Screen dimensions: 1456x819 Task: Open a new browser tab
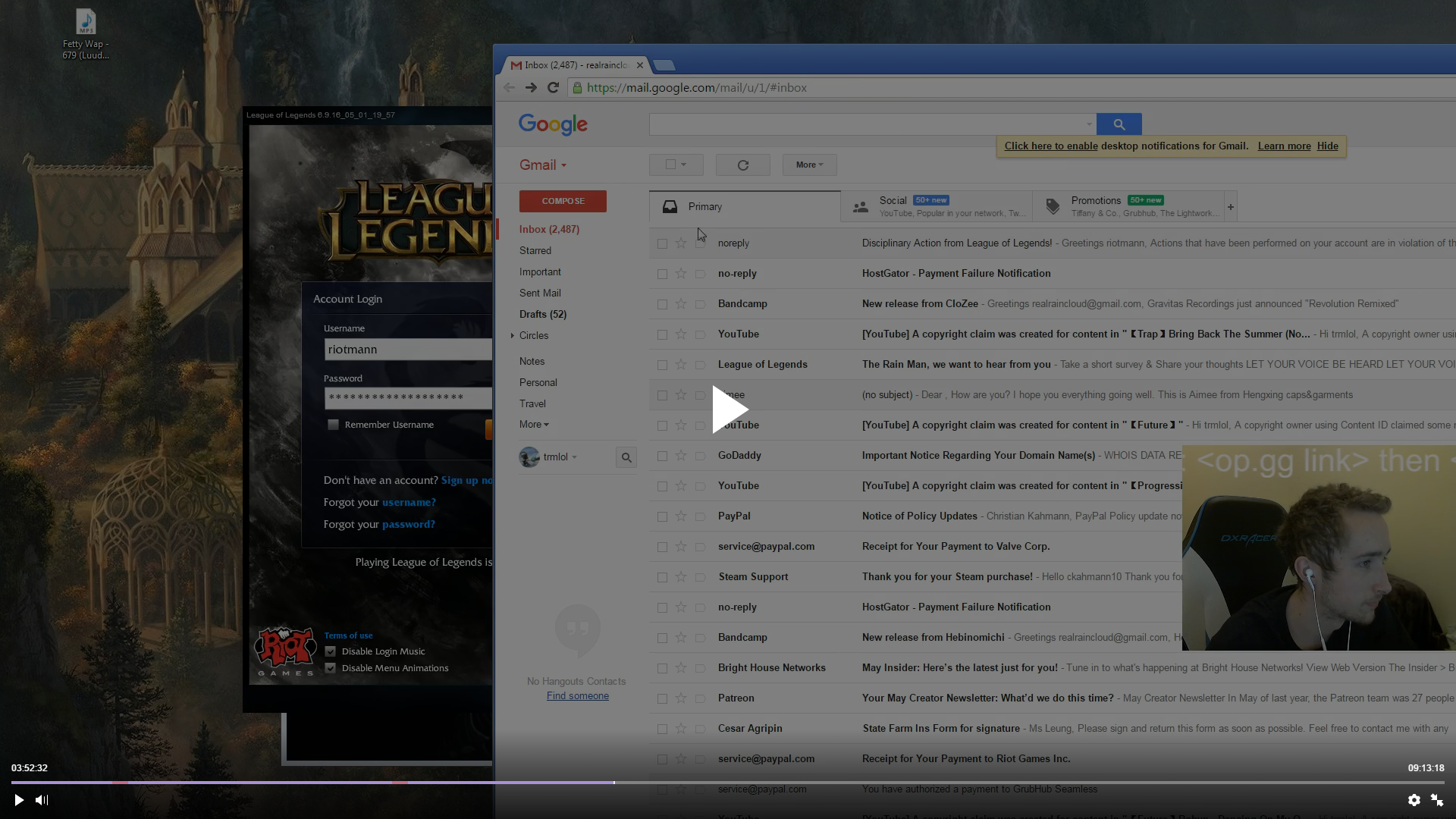tap(664, 65)
